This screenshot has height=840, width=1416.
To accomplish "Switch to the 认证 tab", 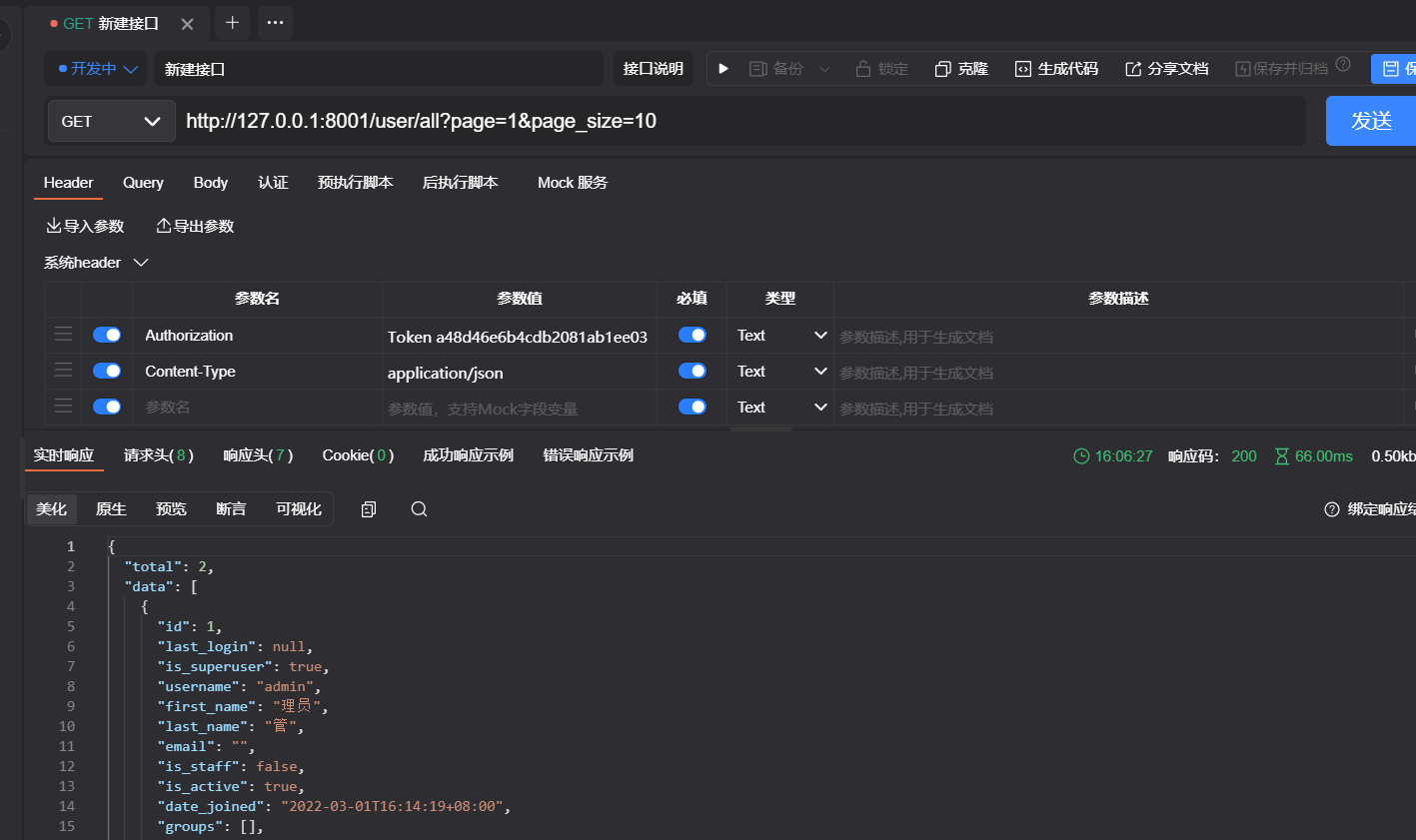I will click(273, 182).
